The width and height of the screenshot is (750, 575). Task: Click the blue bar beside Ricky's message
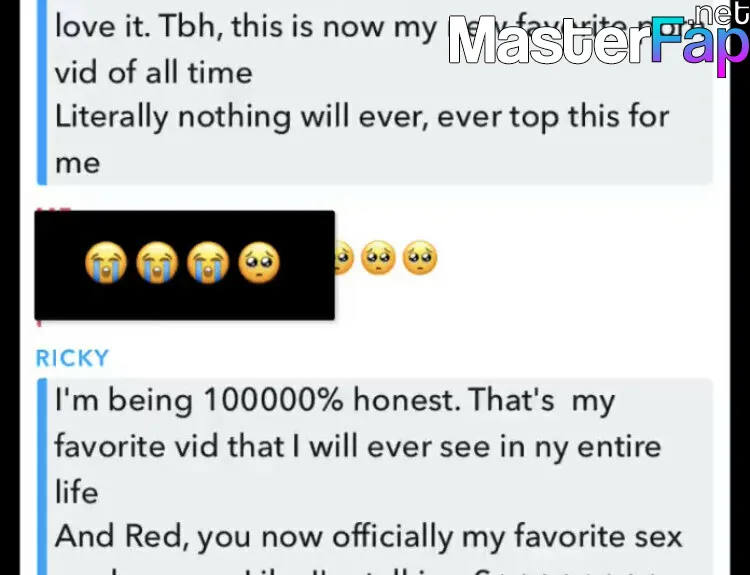pos(42,476)
